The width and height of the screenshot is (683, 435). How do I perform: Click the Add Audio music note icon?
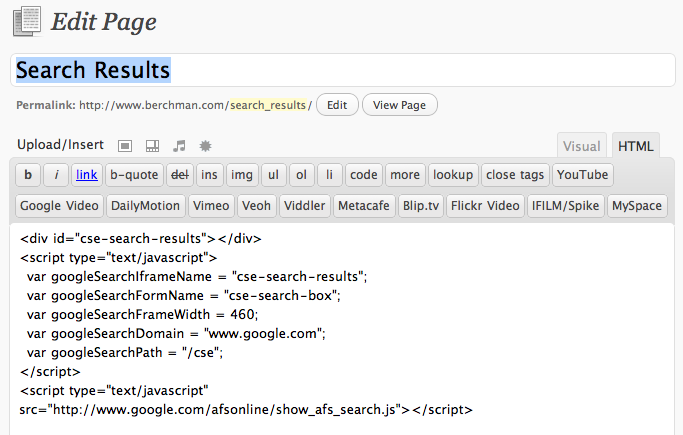[x=179, y=146]
